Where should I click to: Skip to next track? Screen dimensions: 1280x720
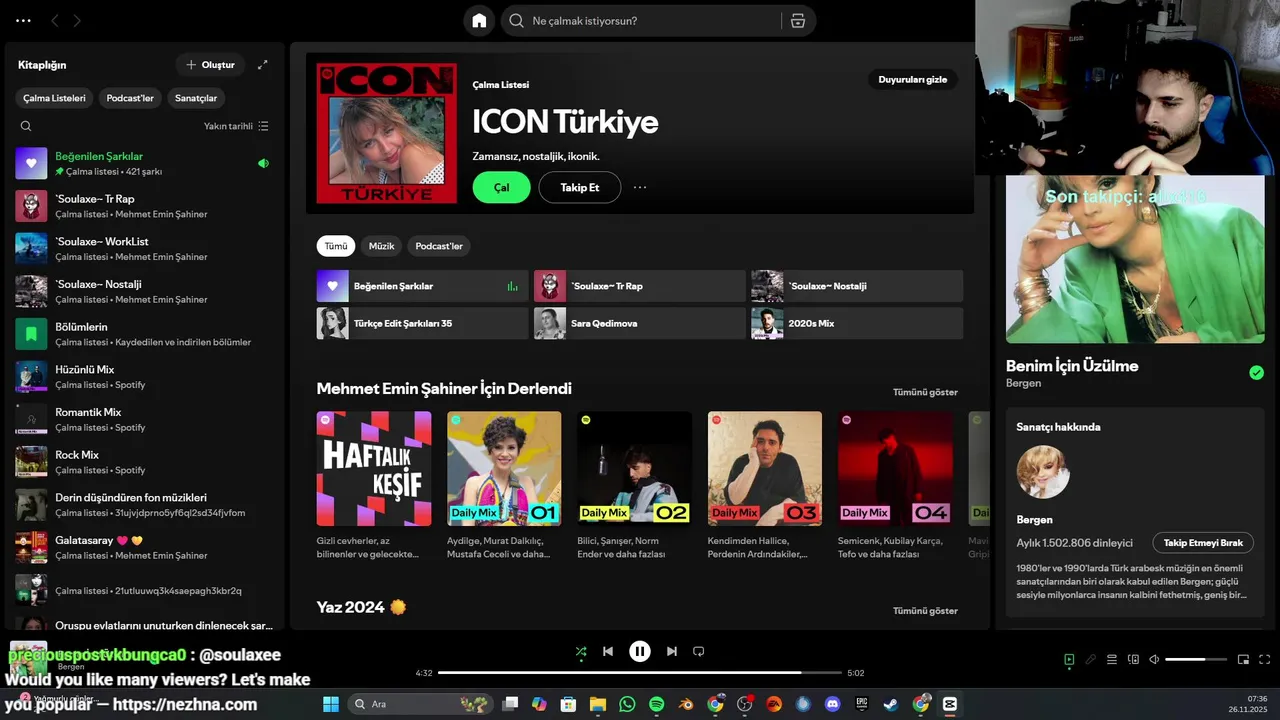click(x=672, y=651)
